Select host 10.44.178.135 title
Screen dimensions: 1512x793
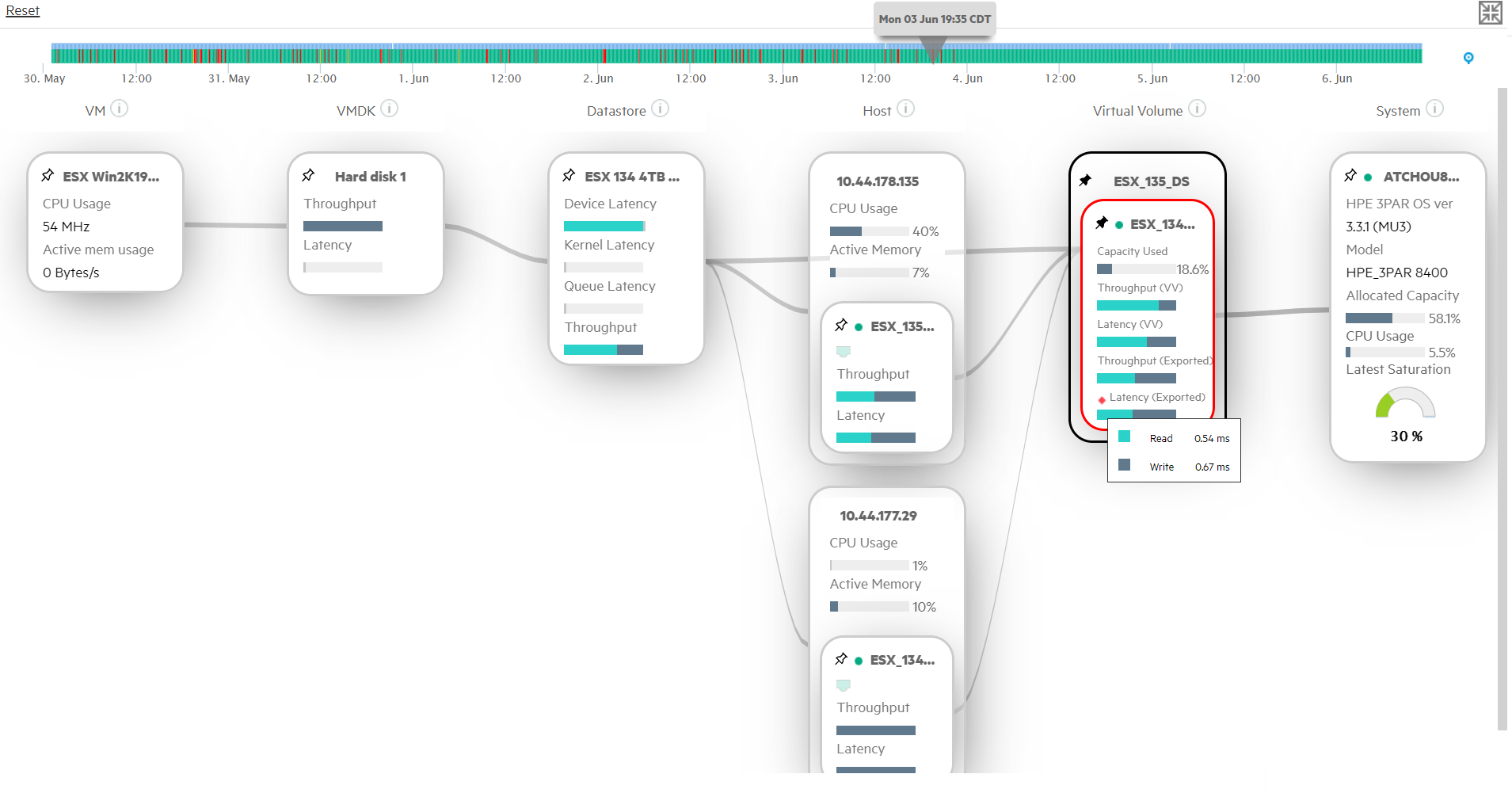(x=878, y=181)
